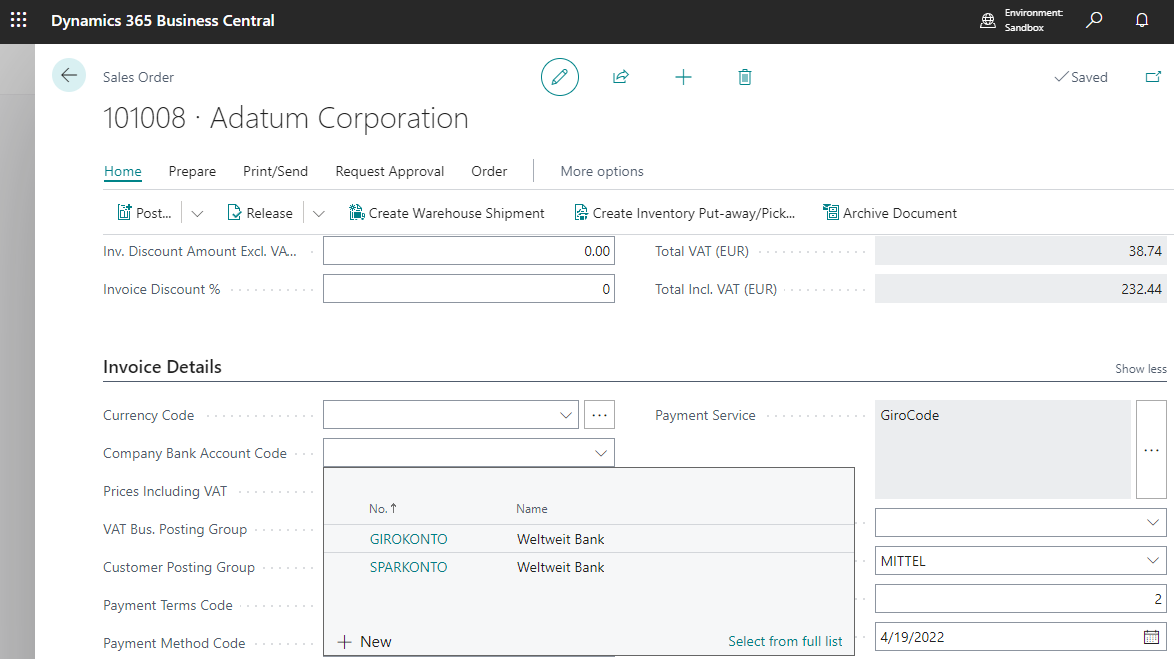The height and width of the screenshot is (659, 1174).
Task: Open the Currency Code dropdown
Action: 565,415
